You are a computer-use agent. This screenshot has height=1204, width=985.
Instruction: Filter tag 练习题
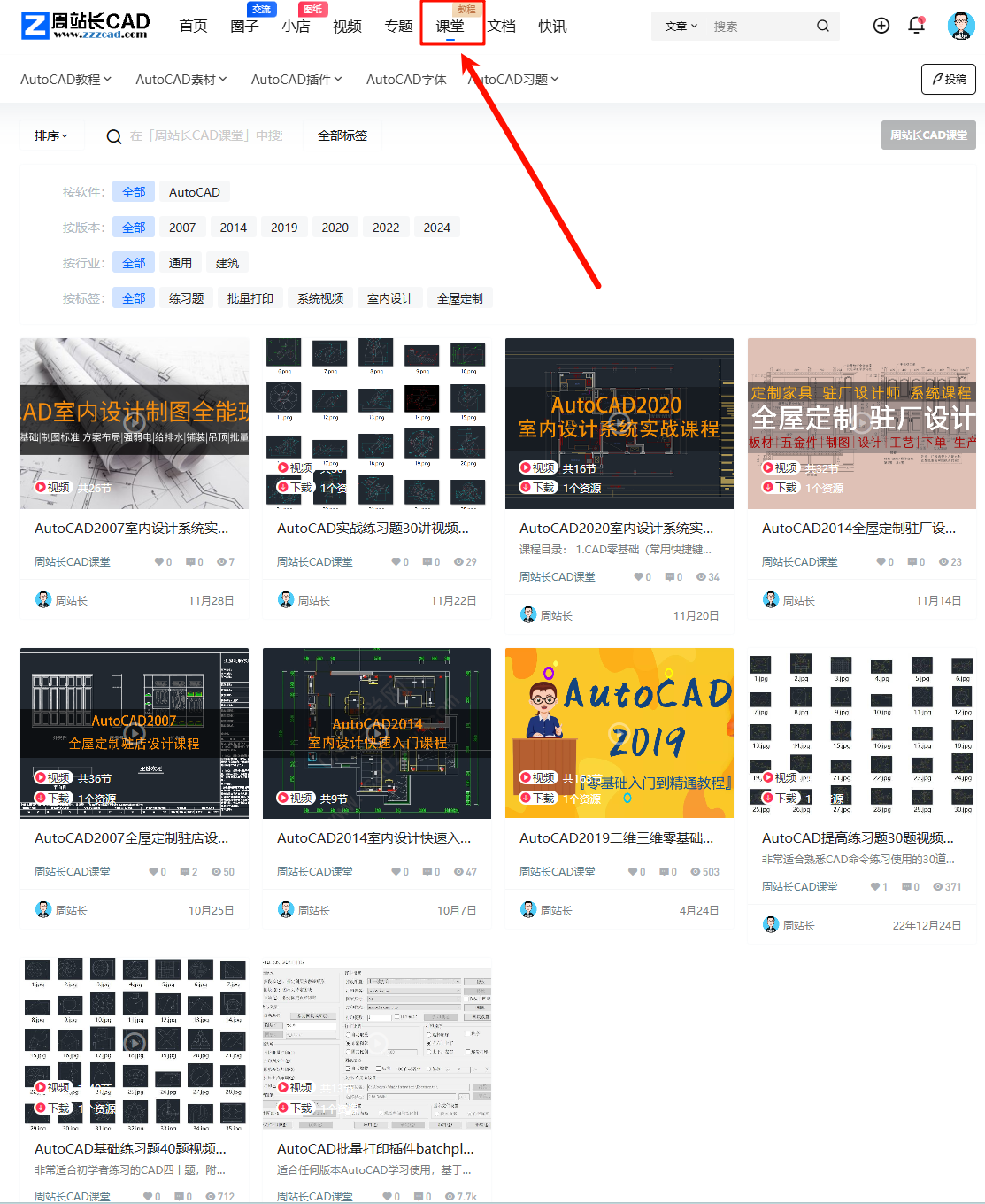click(187, 298)
